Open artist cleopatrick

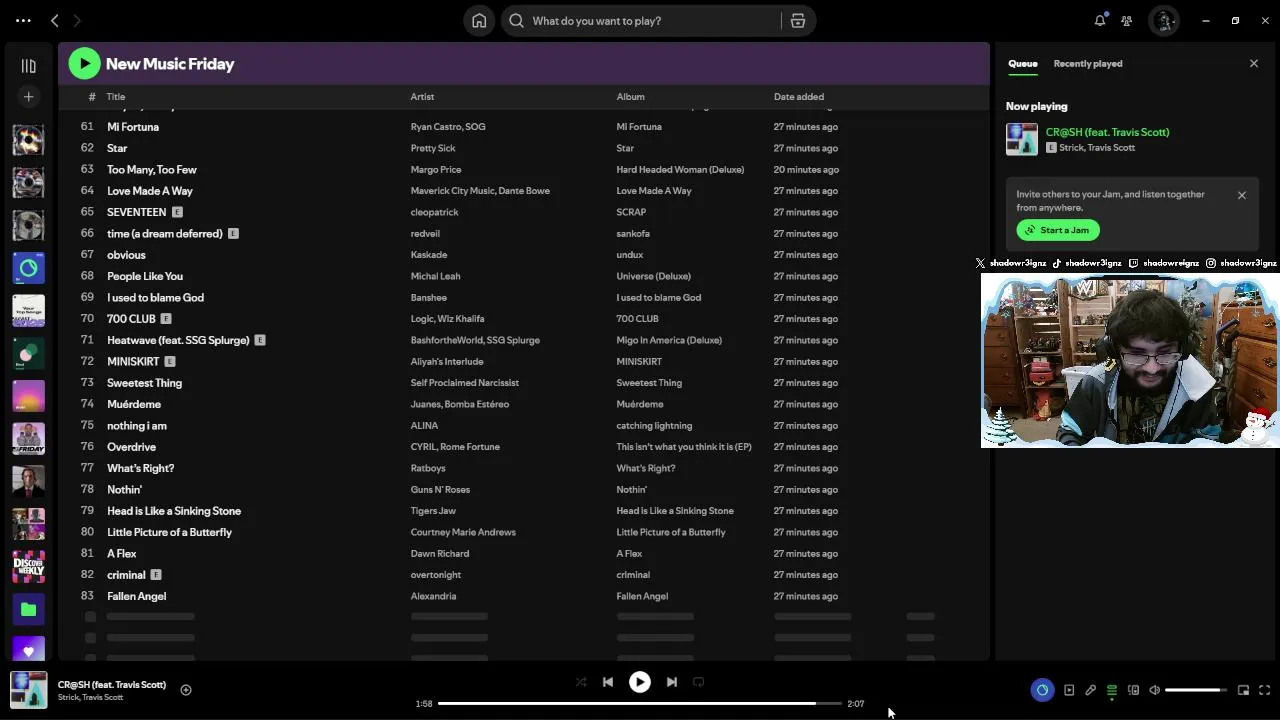[x=434, y=212]
